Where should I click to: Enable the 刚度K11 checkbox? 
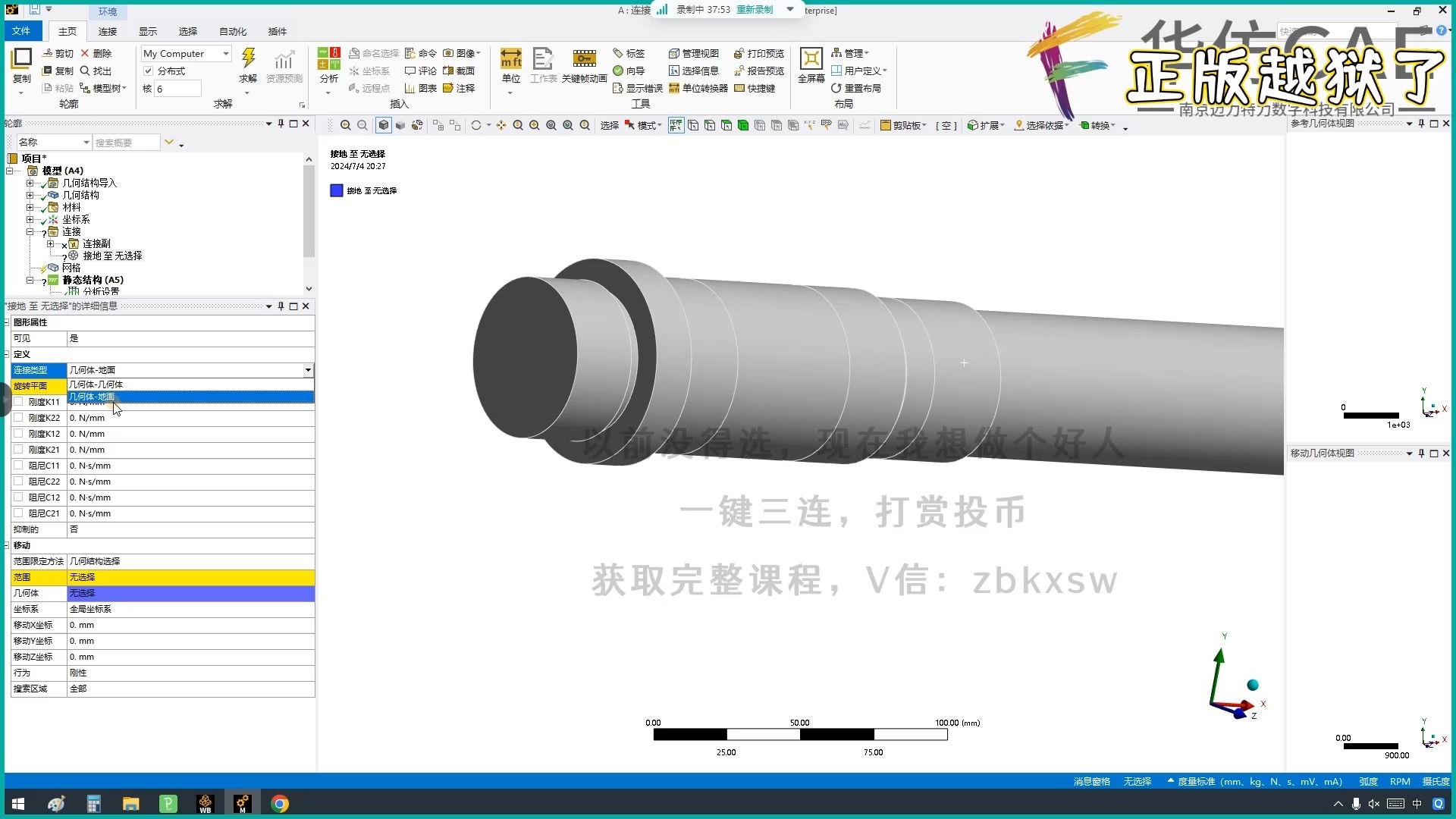click(18, 402)
